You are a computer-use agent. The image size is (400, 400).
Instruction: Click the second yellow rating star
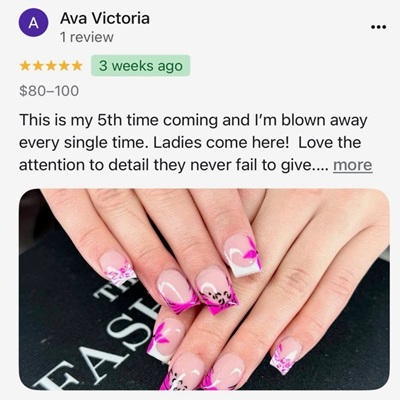coord(38,66)
